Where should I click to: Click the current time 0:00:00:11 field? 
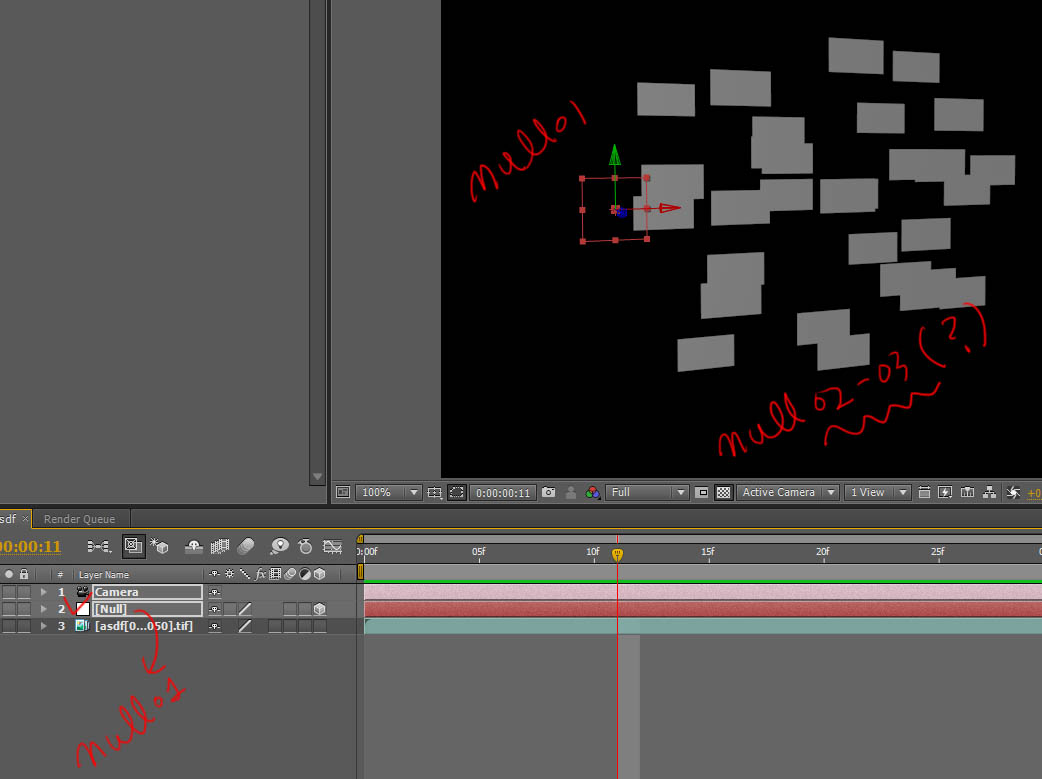[503, 493]
